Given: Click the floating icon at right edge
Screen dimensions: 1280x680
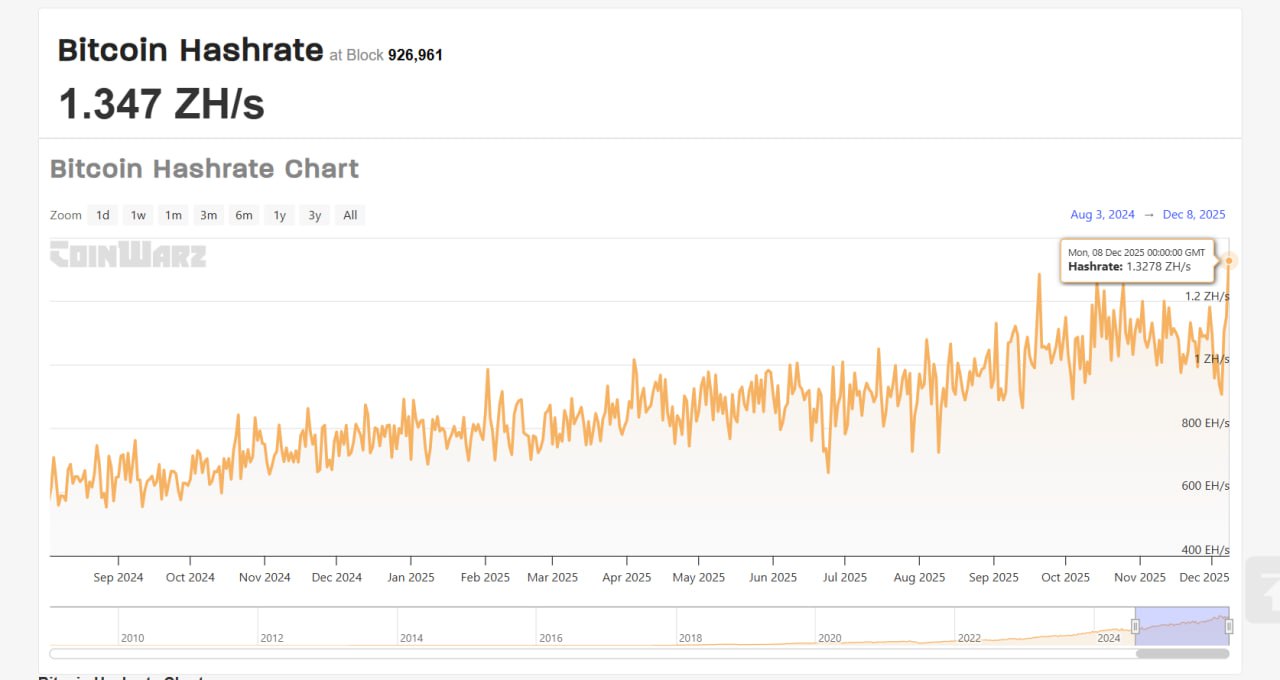Looking at the screenshot, I should (1265, 590).
